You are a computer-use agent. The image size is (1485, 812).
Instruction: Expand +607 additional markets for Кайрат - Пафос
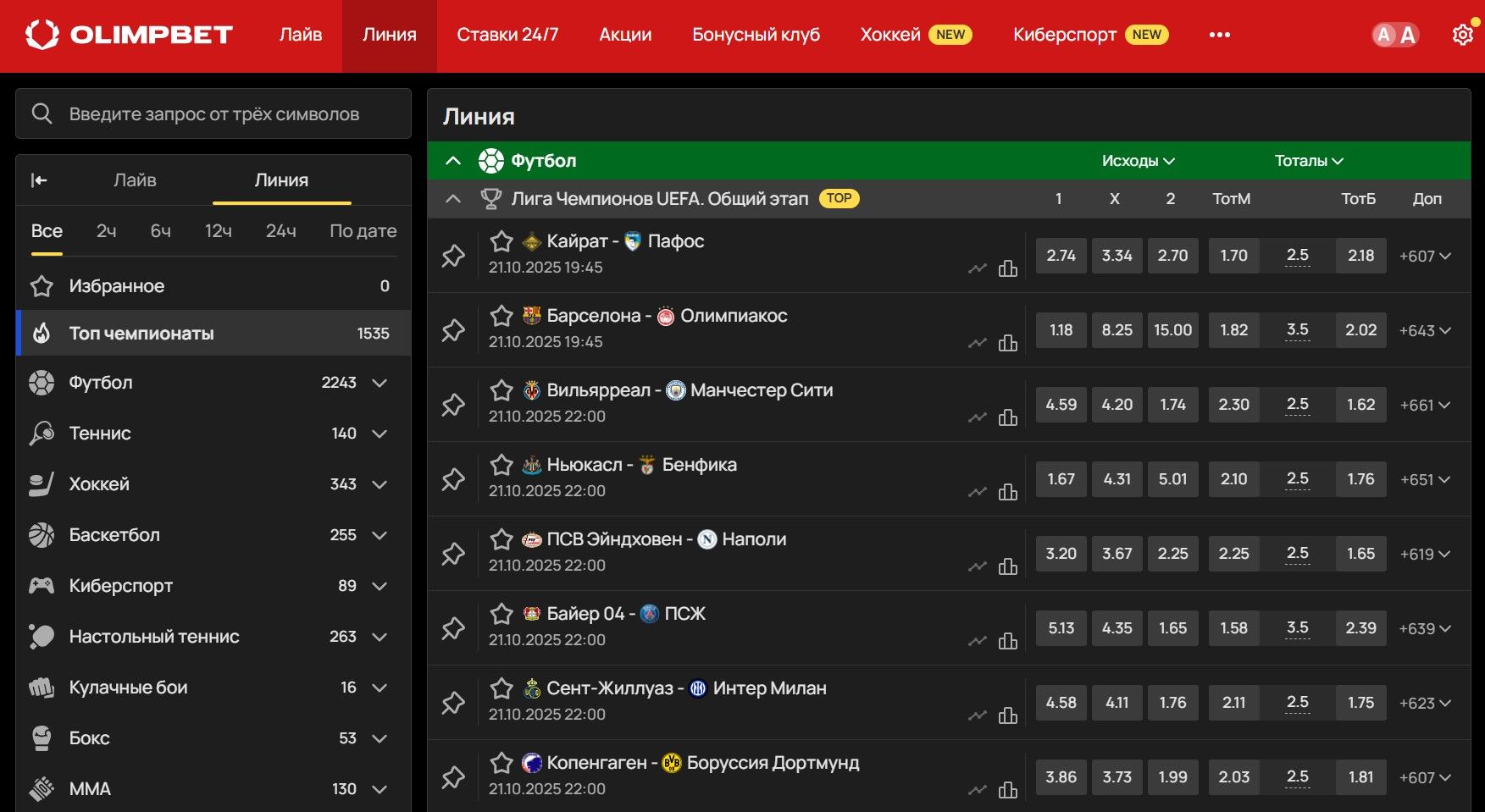[x=1425, y=256]
